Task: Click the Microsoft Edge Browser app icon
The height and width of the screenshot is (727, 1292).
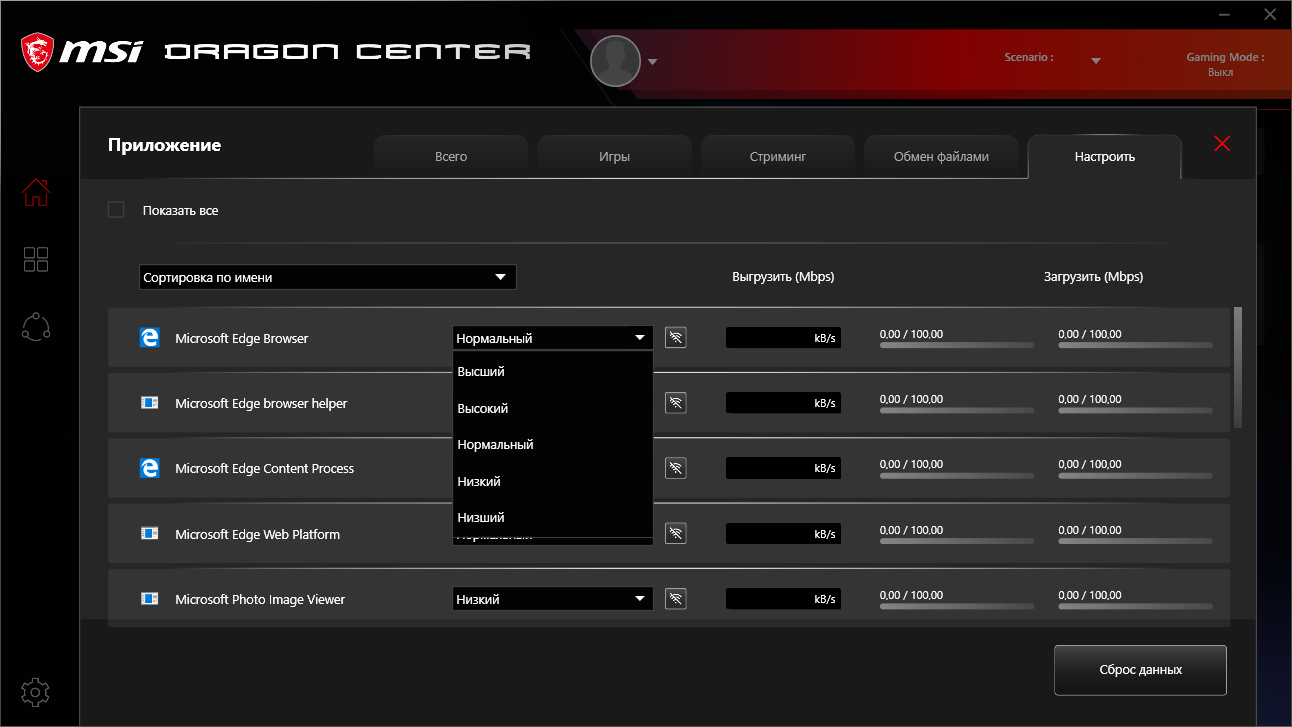Action: click(150, 338)
